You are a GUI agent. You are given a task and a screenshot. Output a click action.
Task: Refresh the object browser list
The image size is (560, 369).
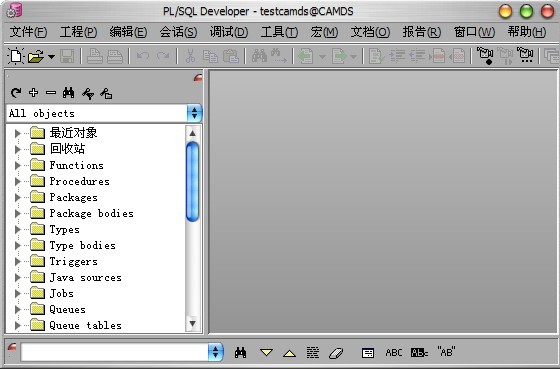click(x=16, y=93)
